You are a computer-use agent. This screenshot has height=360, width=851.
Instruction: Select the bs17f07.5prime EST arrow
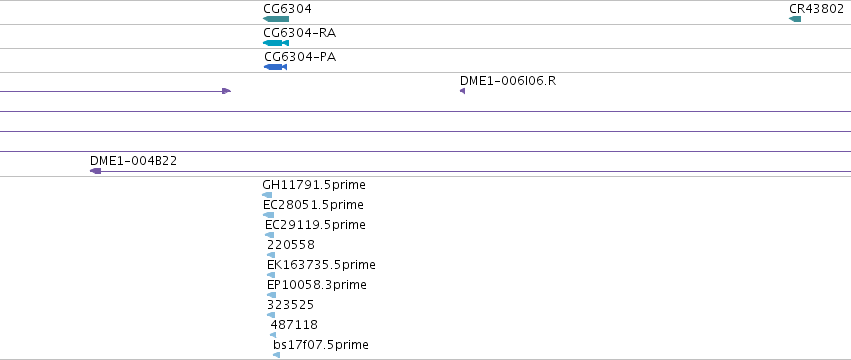pyautogui.click(x=276, y=355)
